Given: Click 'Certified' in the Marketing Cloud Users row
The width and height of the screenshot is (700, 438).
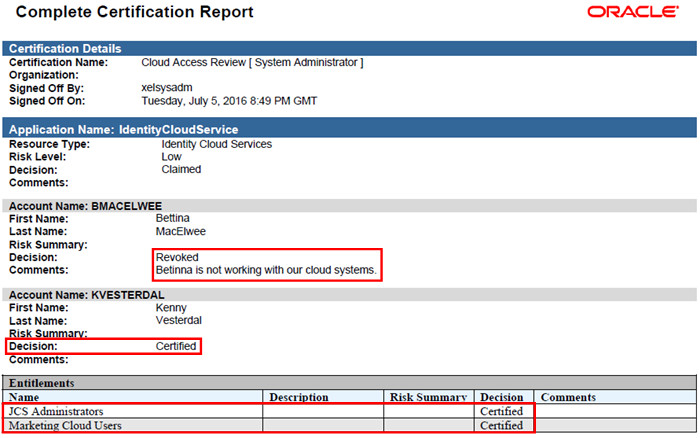Looking at the screenshot, I should tap(501, 425).
